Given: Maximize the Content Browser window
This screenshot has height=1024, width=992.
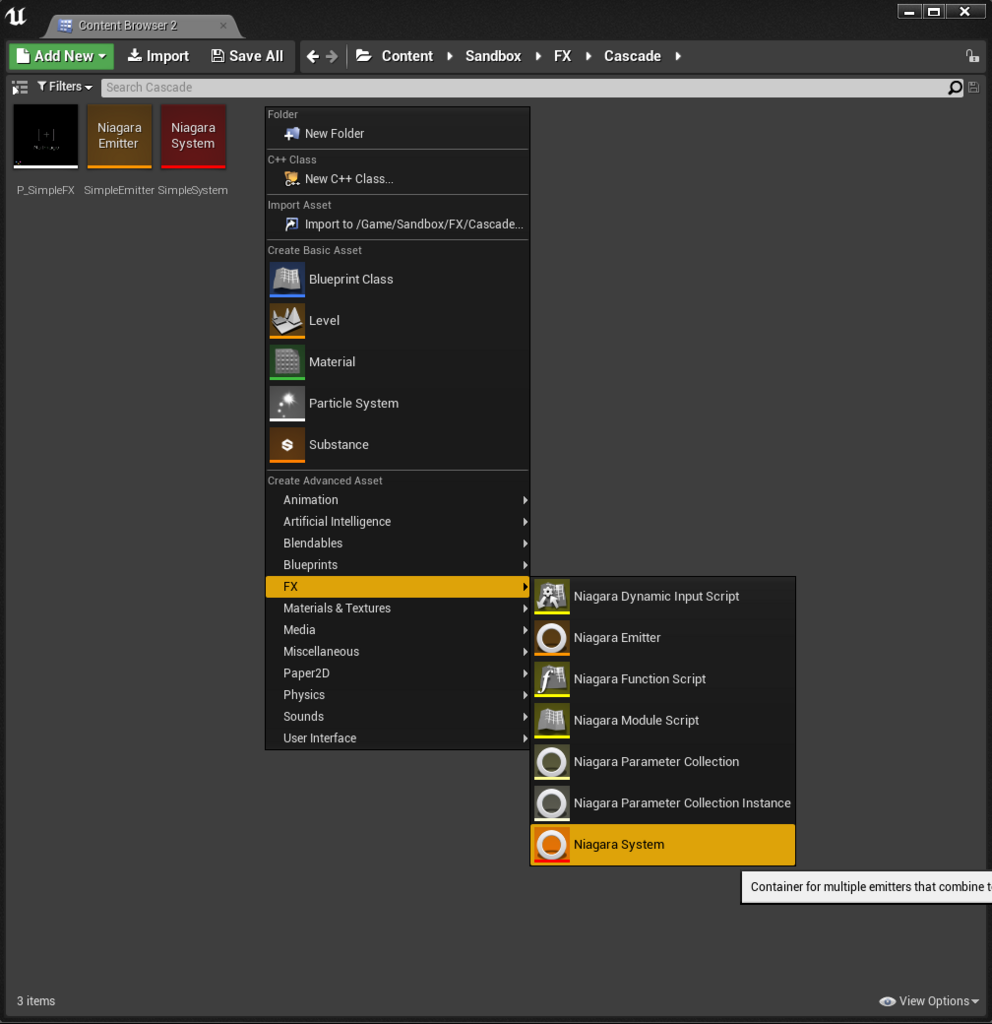Looking at the screenshot, I should (x=935, y=12).
